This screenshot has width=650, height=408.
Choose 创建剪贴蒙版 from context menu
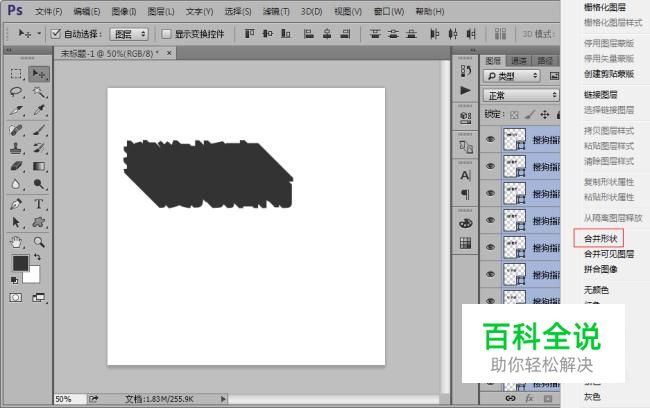[x=609, y=74]
